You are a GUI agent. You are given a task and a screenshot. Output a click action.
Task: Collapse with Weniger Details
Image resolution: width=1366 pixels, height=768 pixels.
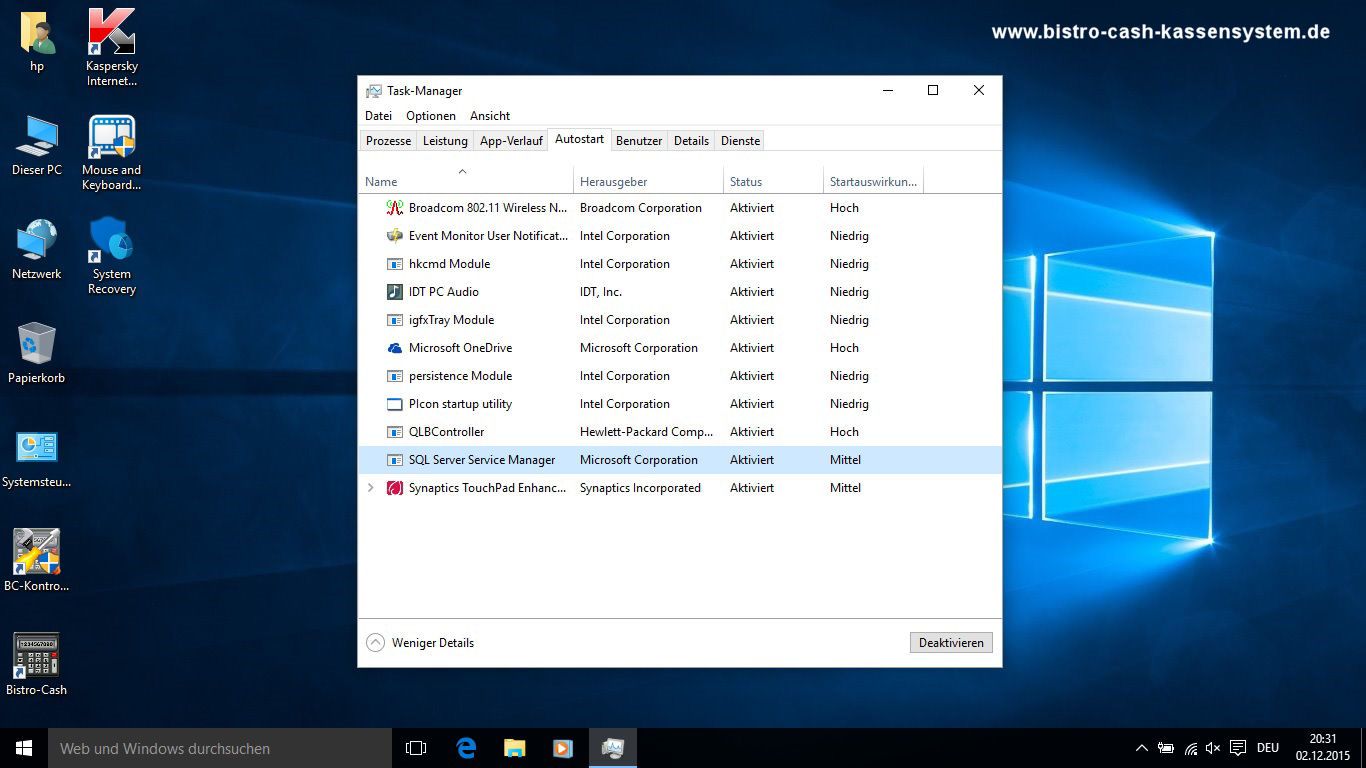point(420,643)
